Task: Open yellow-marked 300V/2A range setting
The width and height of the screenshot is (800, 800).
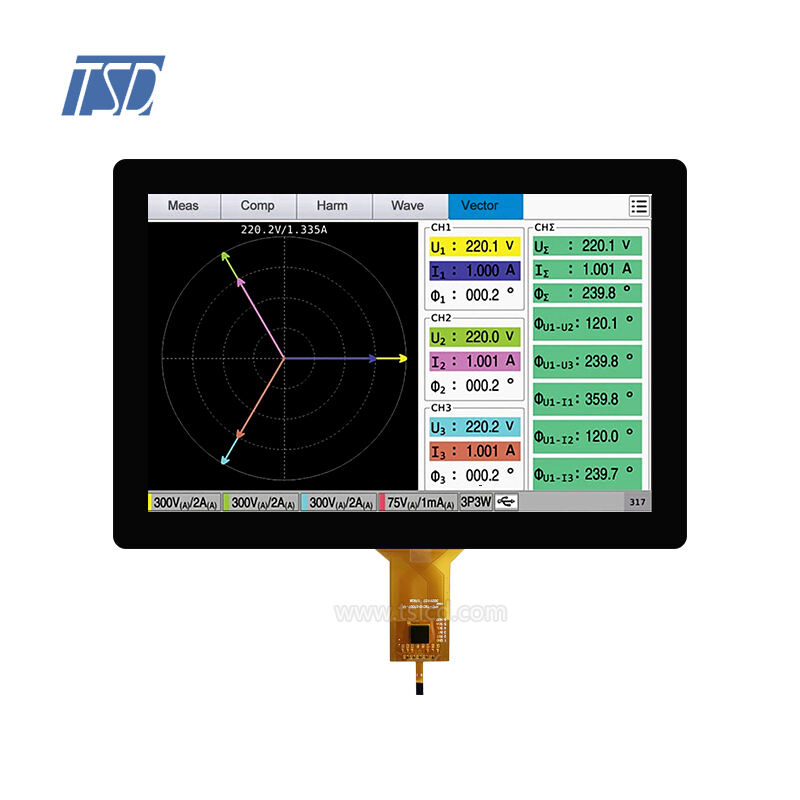Action: [185, 503]
